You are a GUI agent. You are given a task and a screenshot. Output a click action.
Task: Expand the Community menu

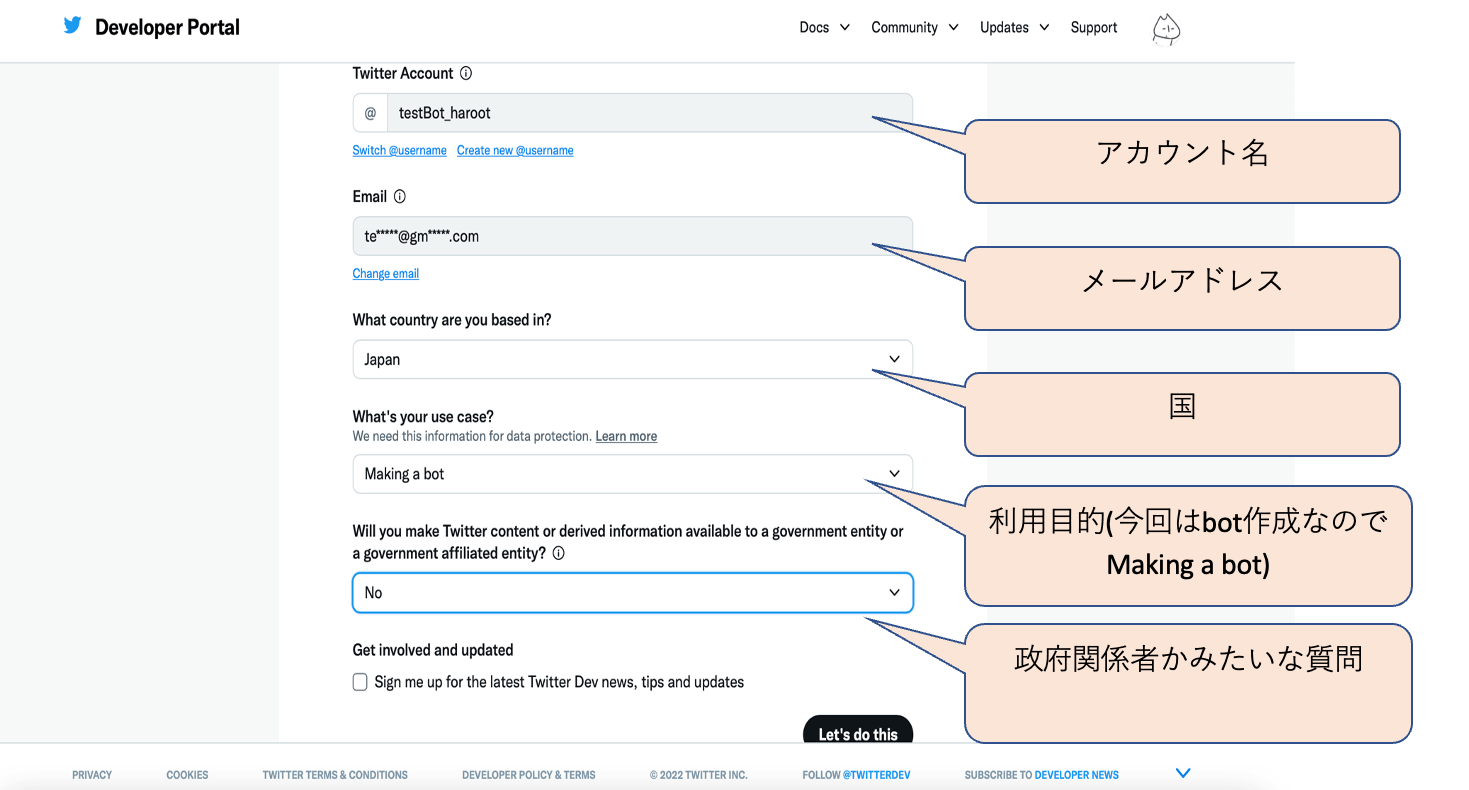click(914, 27)
